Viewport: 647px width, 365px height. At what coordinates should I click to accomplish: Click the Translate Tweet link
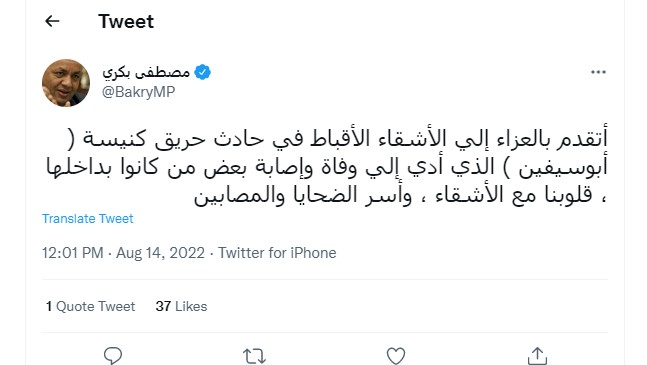(x=87, y=219)
